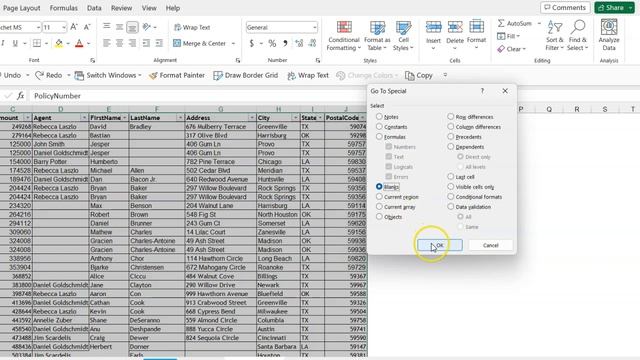The image size is (640, 360).
Task: Open FirstName column filter dropdown
Action: [124, 118]
